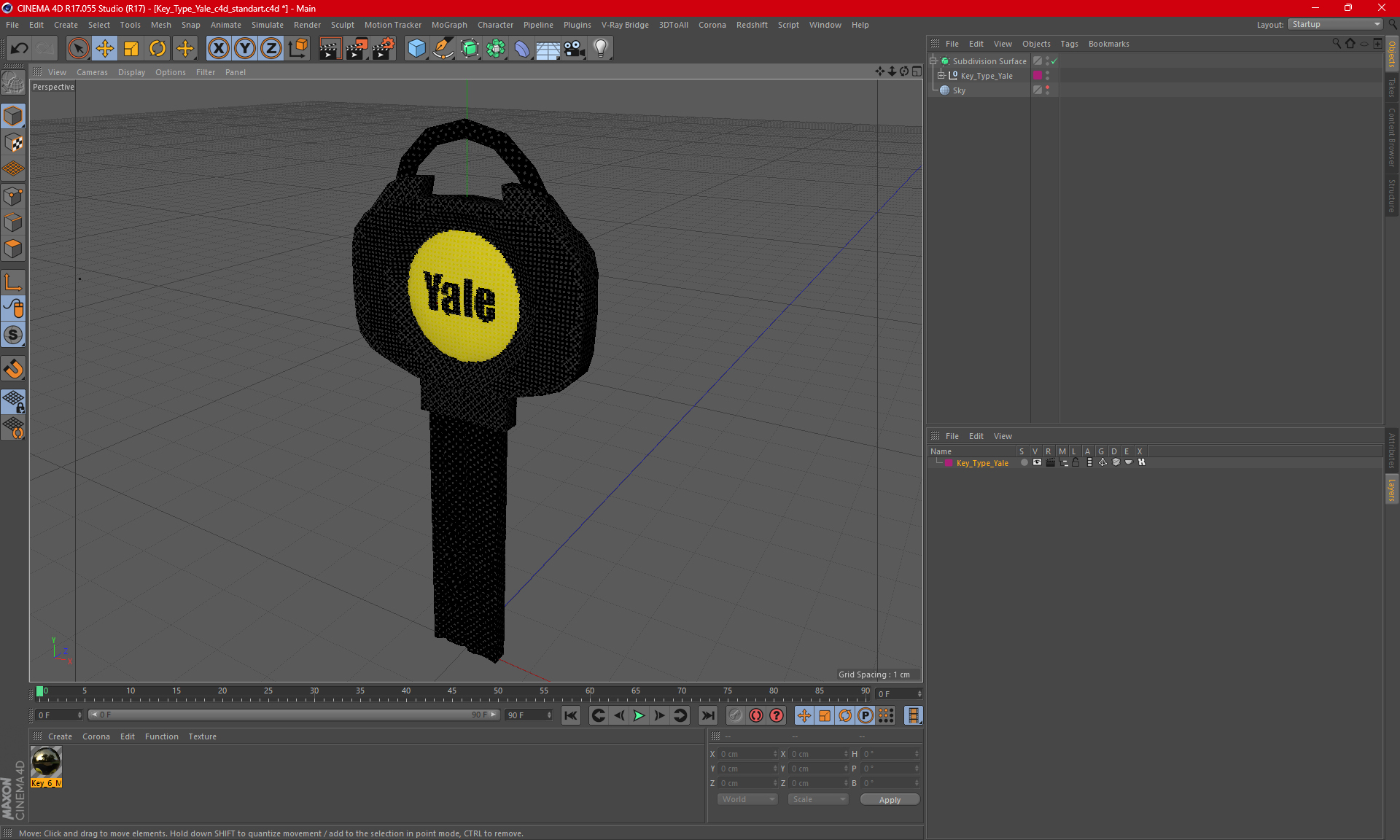The width and height of the screenshot is (1400, 840).
Task: Open the MoGraph menu
Action: (x=449, y=25)
